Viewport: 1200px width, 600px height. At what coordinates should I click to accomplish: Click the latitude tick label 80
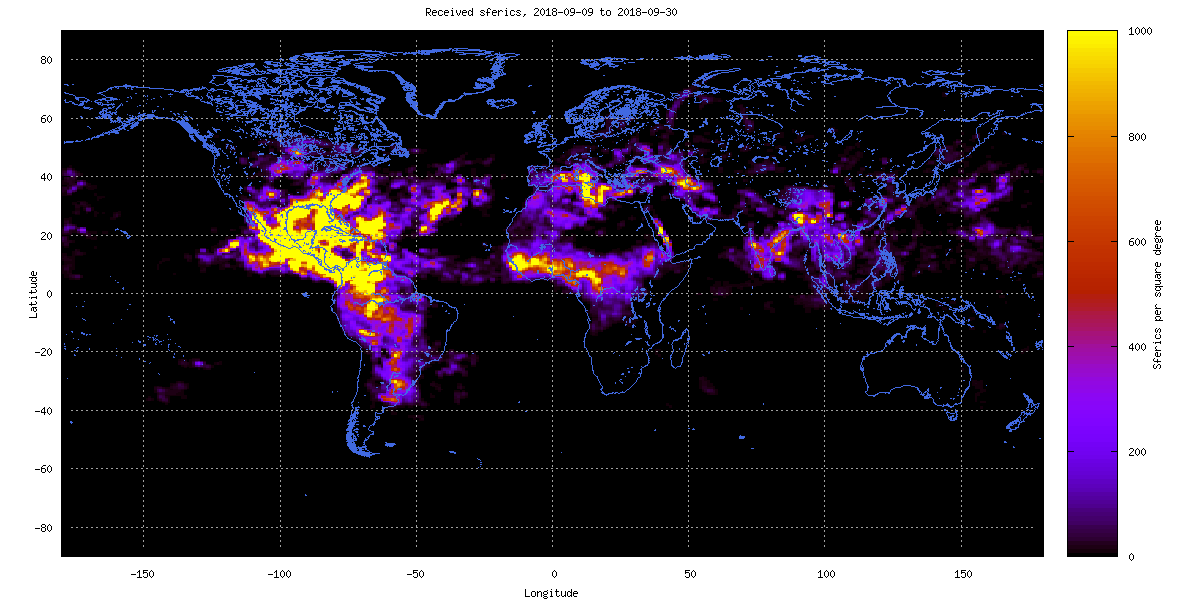tap(46, 60)
